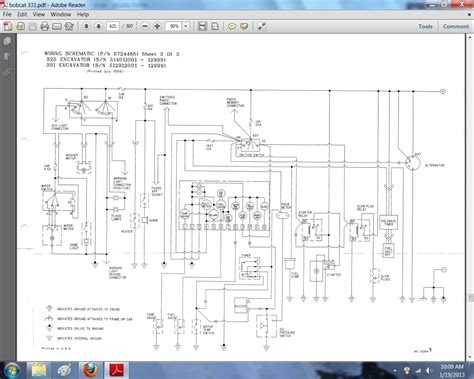Go to previous page with up arrow

[86, 26]
